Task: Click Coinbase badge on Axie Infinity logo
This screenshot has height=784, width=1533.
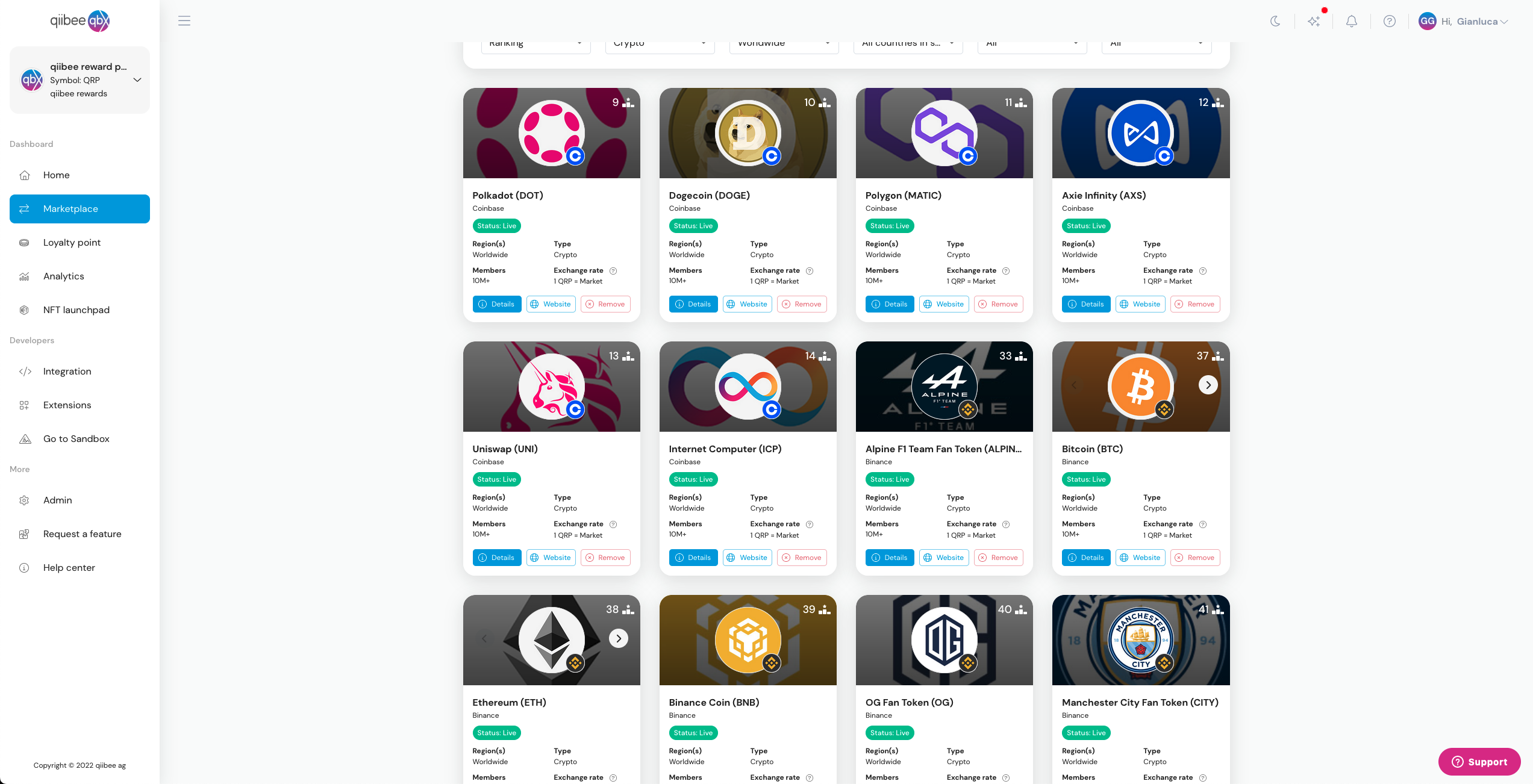Action: pyautogui.click(x=1164, y=156)
